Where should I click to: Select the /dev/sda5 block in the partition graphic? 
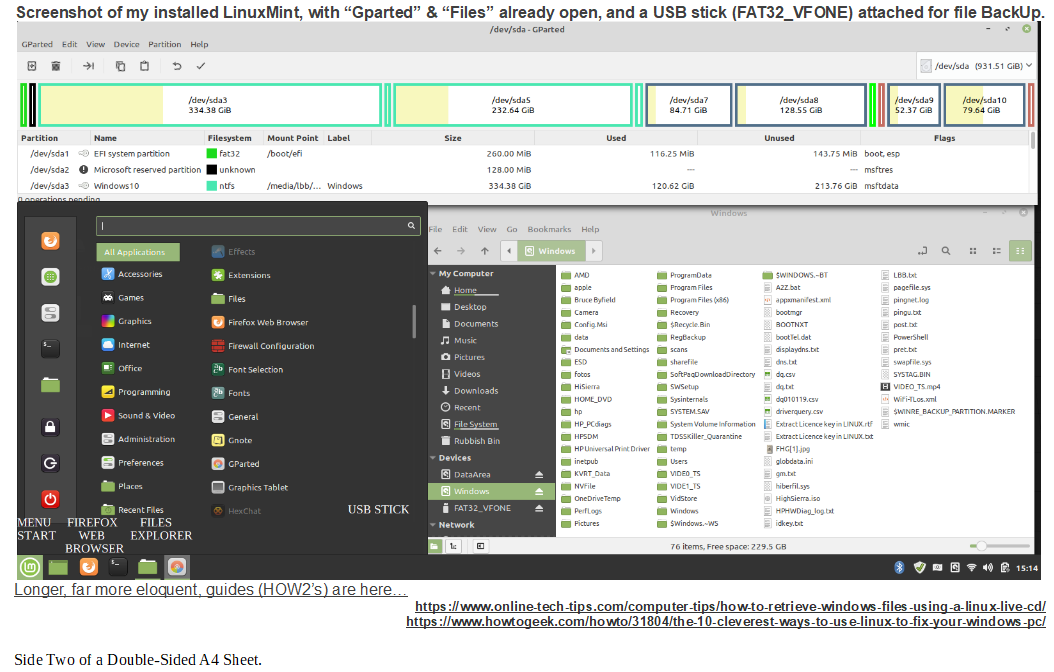(513, 105)
